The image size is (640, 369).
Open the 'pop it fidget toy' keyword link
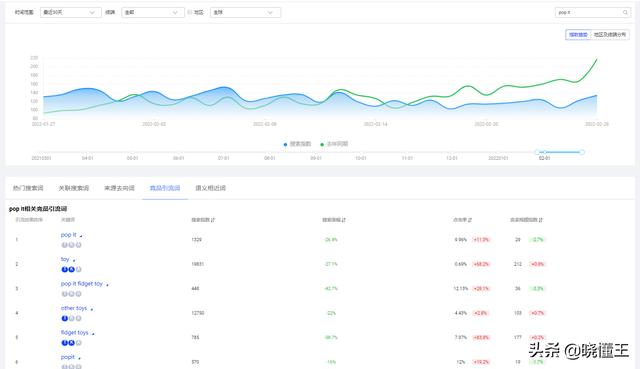click(x=82, y=284)
